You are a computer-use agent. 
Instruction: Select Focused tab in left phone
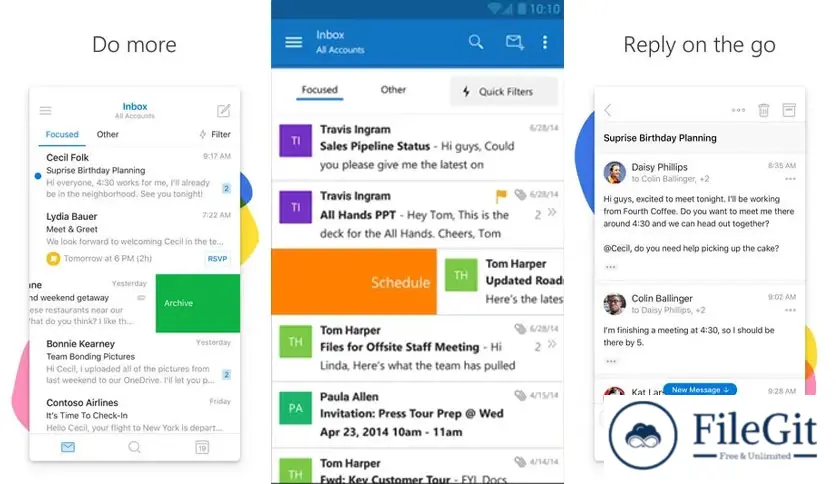(x=62, y=135)
